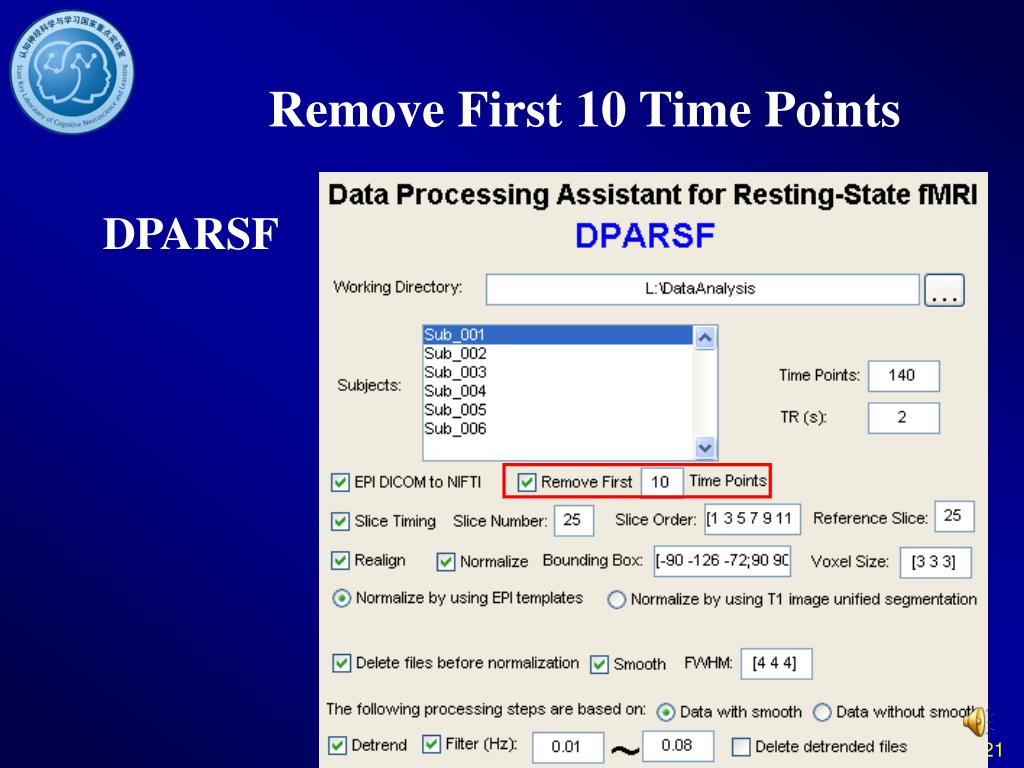Toggle Remove First Time Points checkbox

tap(527, 483)
